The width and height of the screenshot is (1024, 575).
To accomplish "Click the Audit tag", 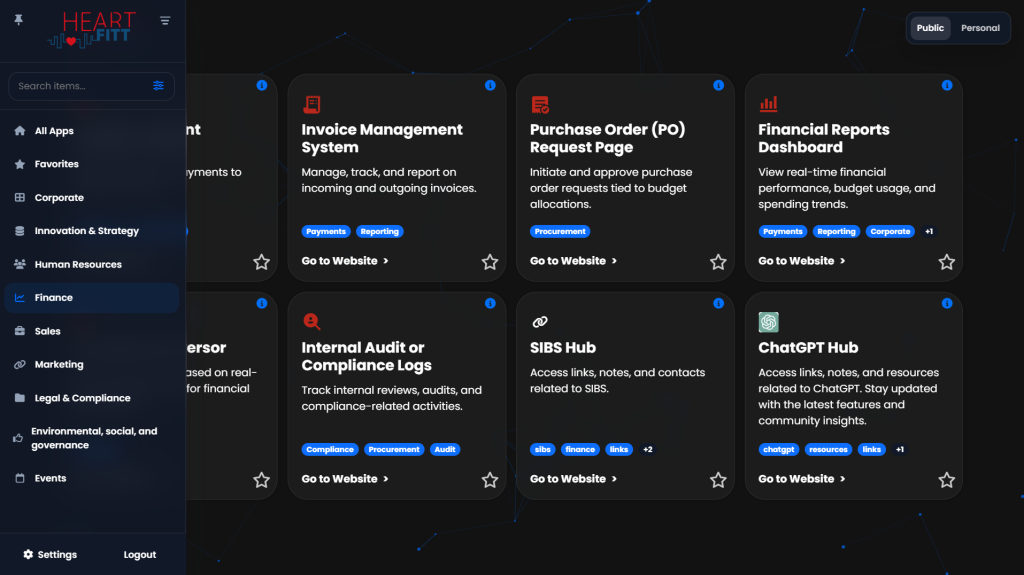I will [x=445, y=450].
